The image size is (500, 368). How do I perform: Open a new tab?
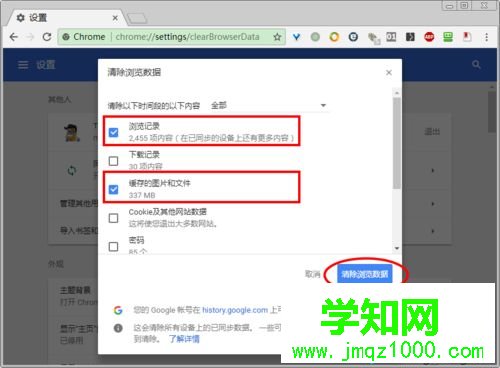[137, 19]
